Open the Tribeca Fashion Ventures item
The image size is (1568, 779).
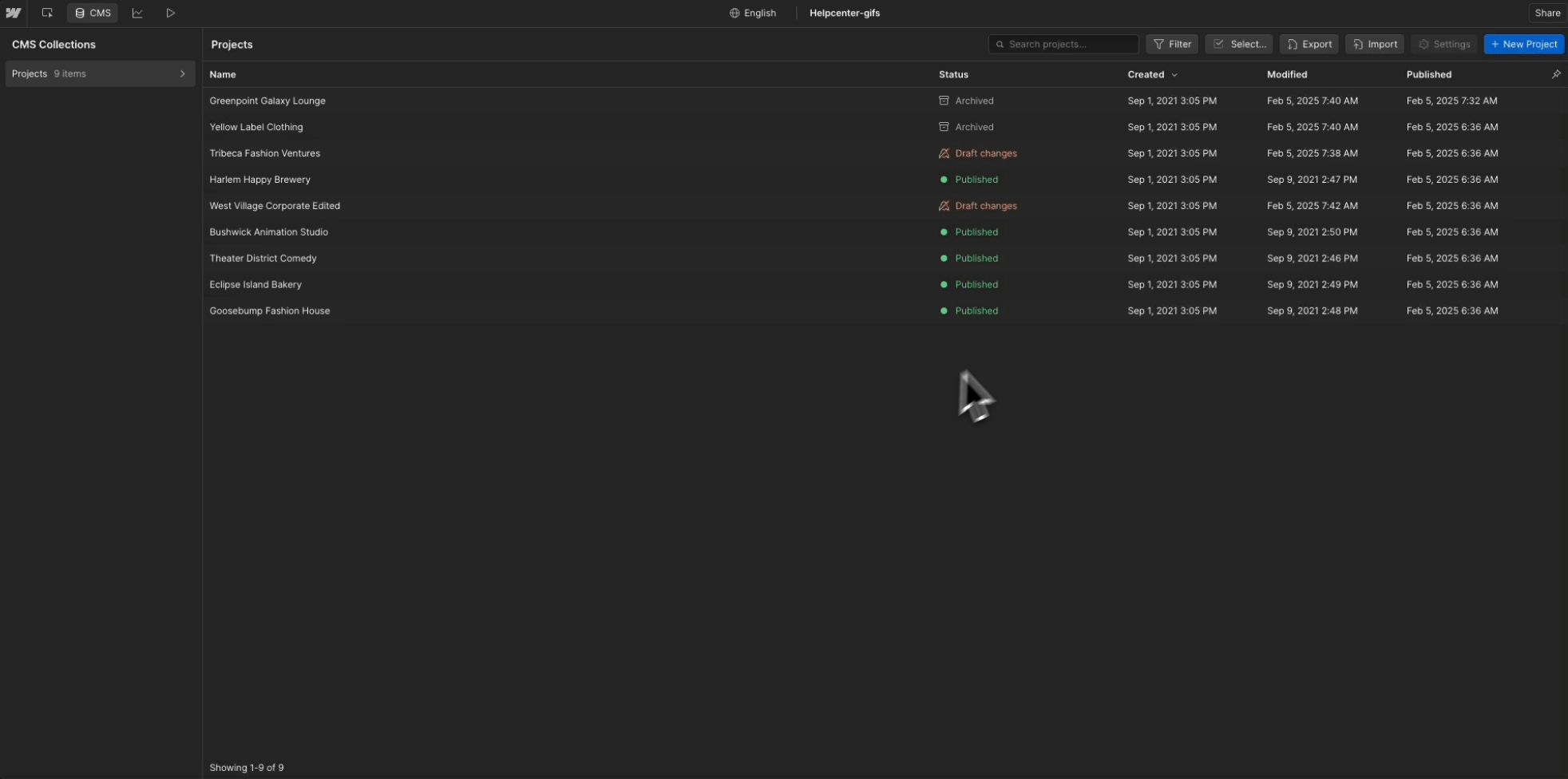pyautogui.click(x=265, y=153)
